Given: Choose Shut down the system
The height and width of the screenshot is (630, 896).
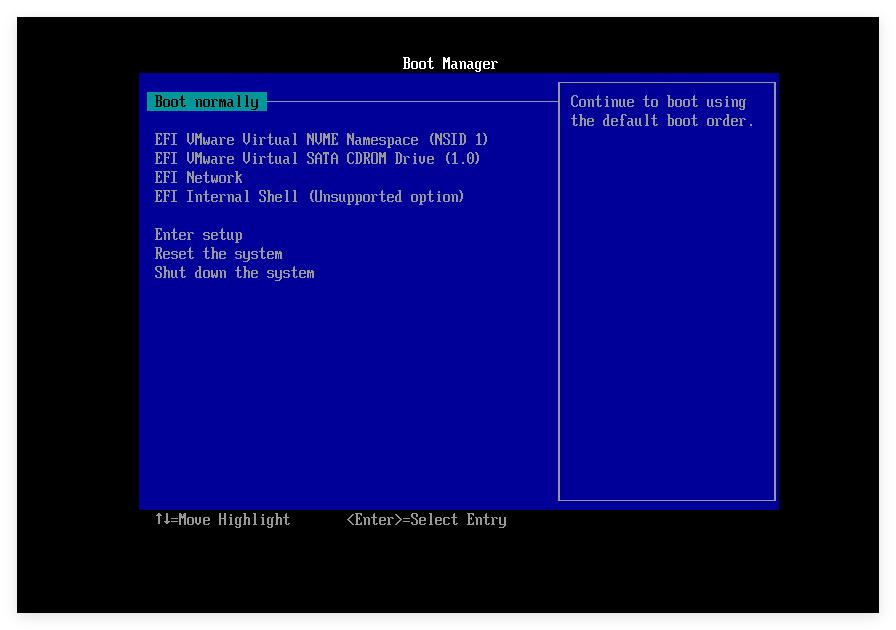Looking at the screenshot, I should pyautogui.click(x=234, y=273).
